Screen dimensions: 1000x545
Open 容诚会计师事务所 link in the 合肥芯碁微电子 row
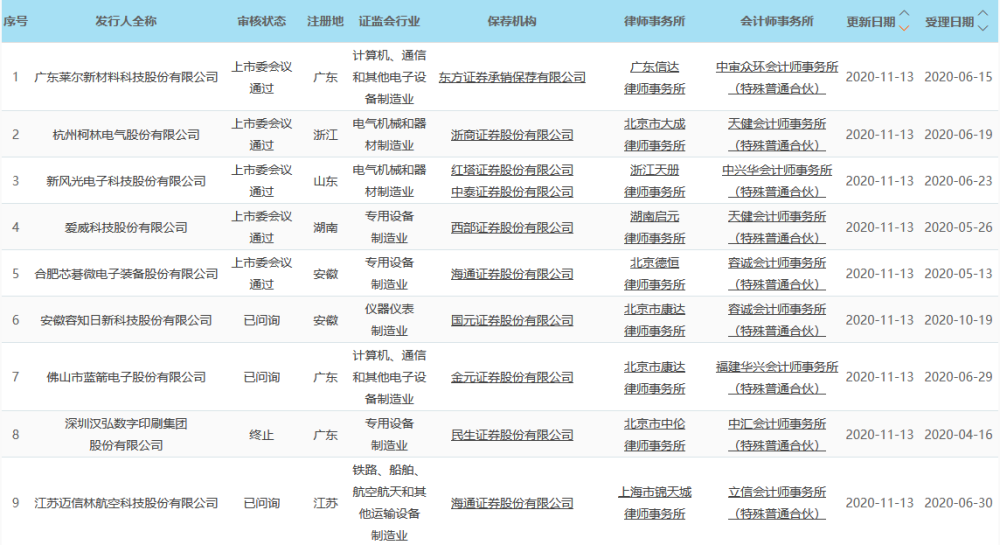coord(777,274)
